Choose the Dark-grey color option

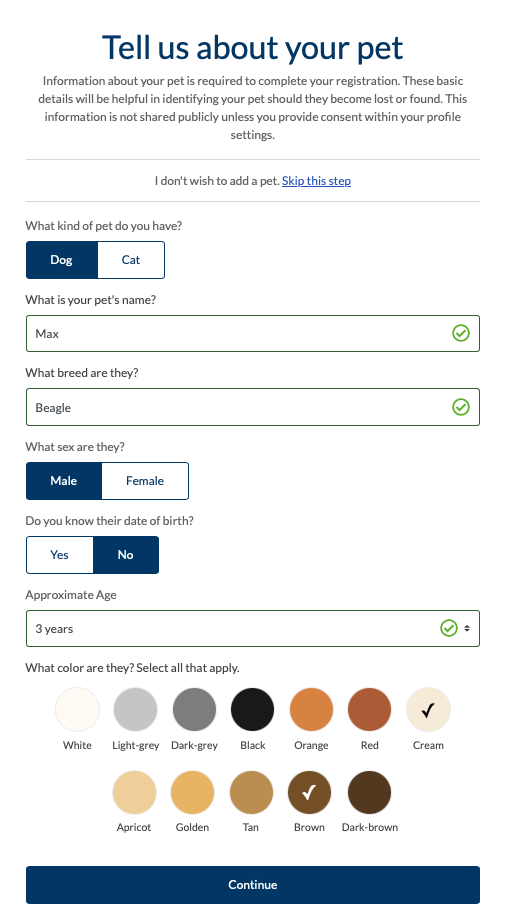pyautogui.click(x=194, y=709)
